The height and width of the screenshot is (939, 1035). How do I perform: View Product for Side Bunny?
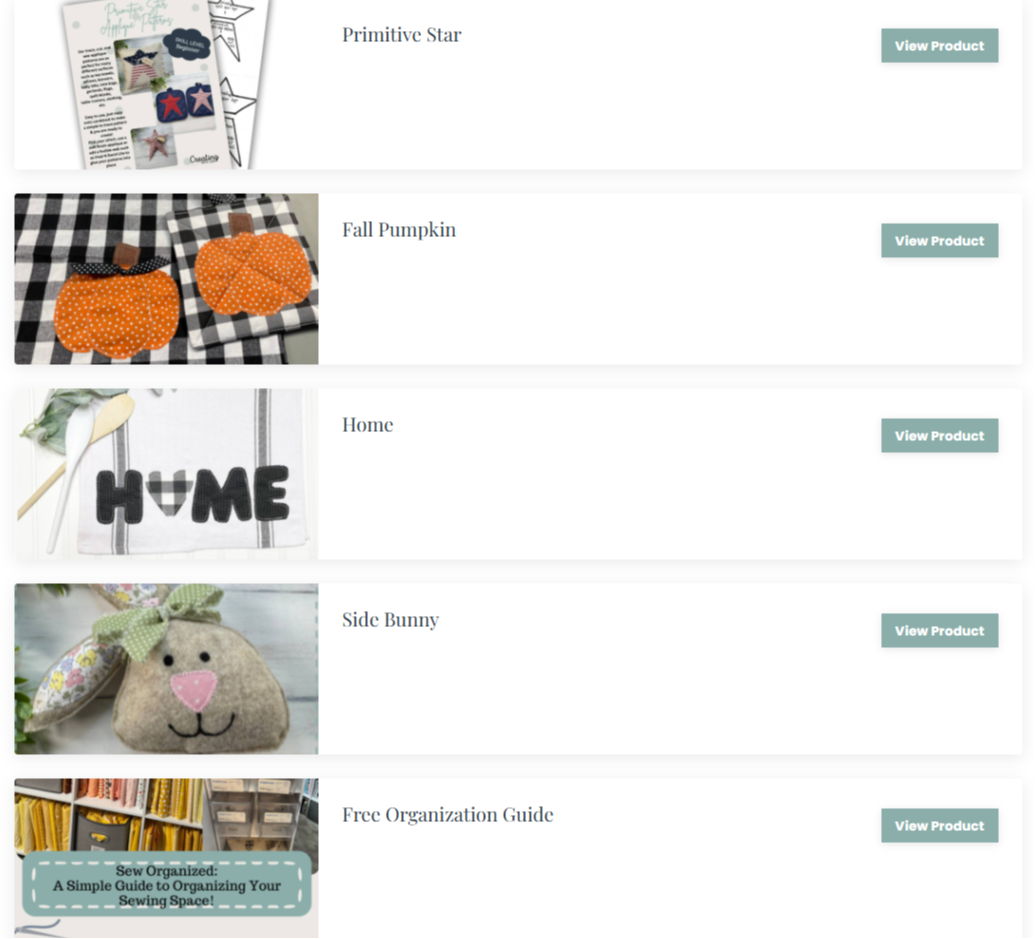click(939, 631)
